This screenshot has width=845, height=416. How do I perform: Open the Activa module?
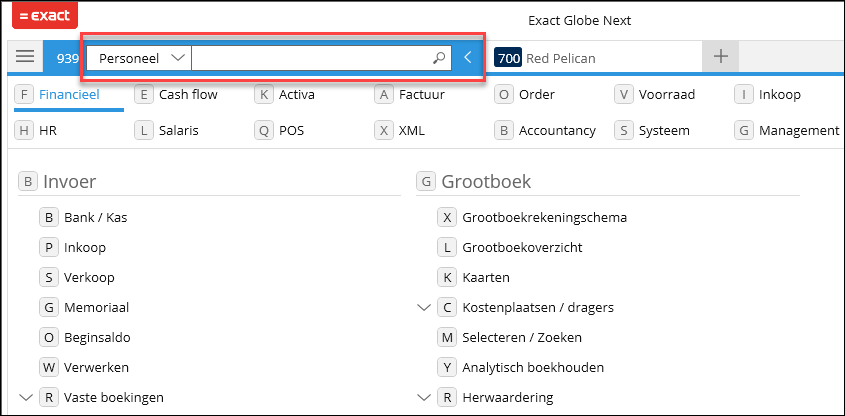tap(297, 95)
